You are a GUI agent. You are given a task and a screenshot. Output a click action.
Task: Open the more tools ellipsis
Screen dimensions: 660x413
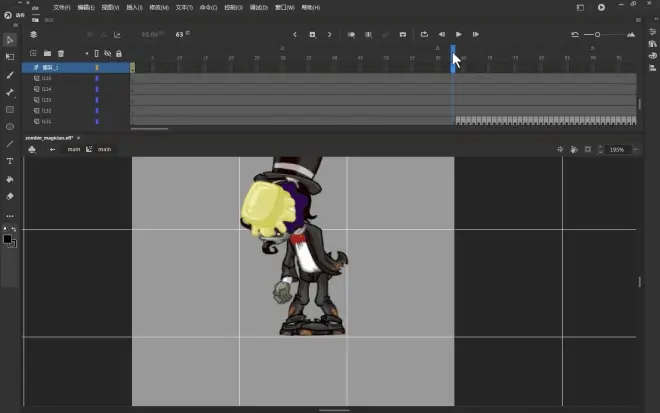pyautogui.click(x=10, y=216)
